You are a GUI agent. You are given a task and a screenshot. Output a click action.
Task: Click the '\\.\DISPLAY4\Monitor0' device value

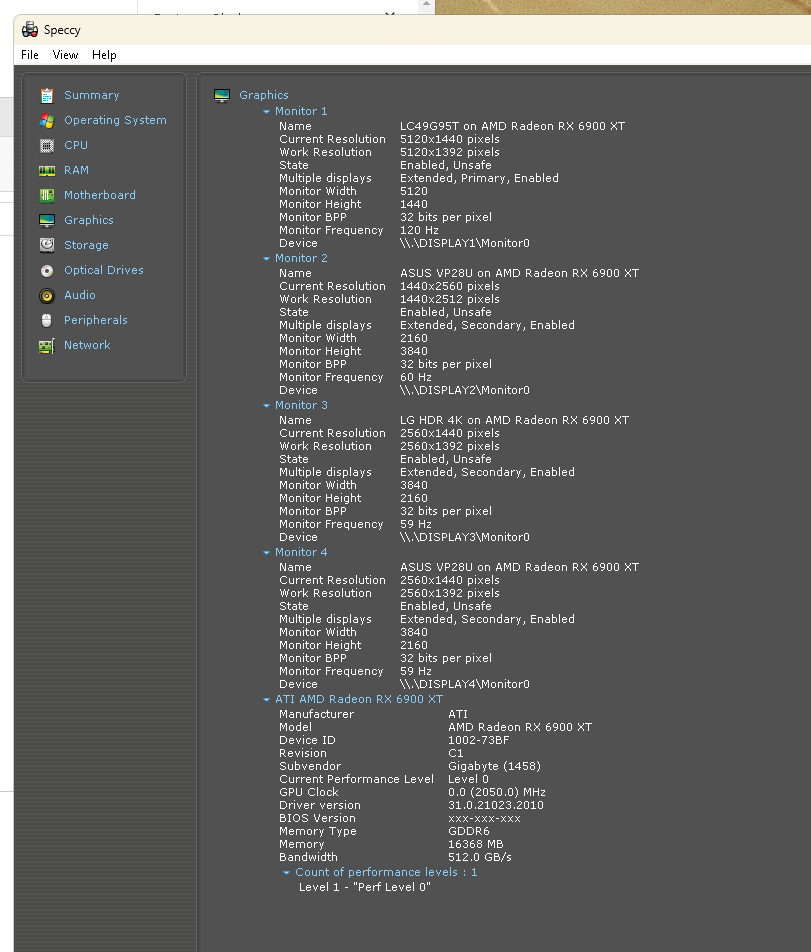tap(464, 684)
